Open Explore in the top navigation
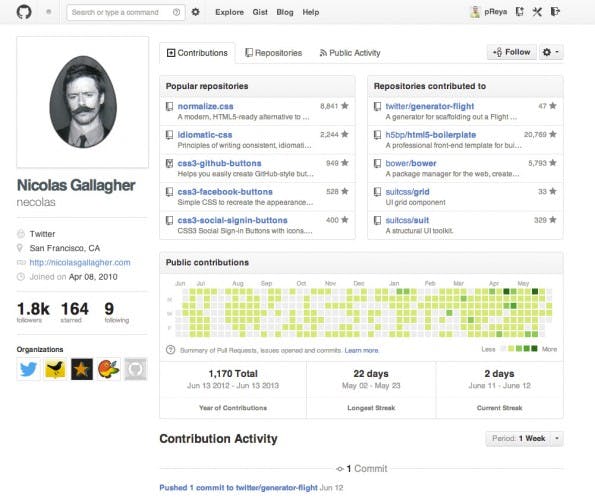This screenshot has height=504, width=595. pyautogui.click(x=230, y=12)
